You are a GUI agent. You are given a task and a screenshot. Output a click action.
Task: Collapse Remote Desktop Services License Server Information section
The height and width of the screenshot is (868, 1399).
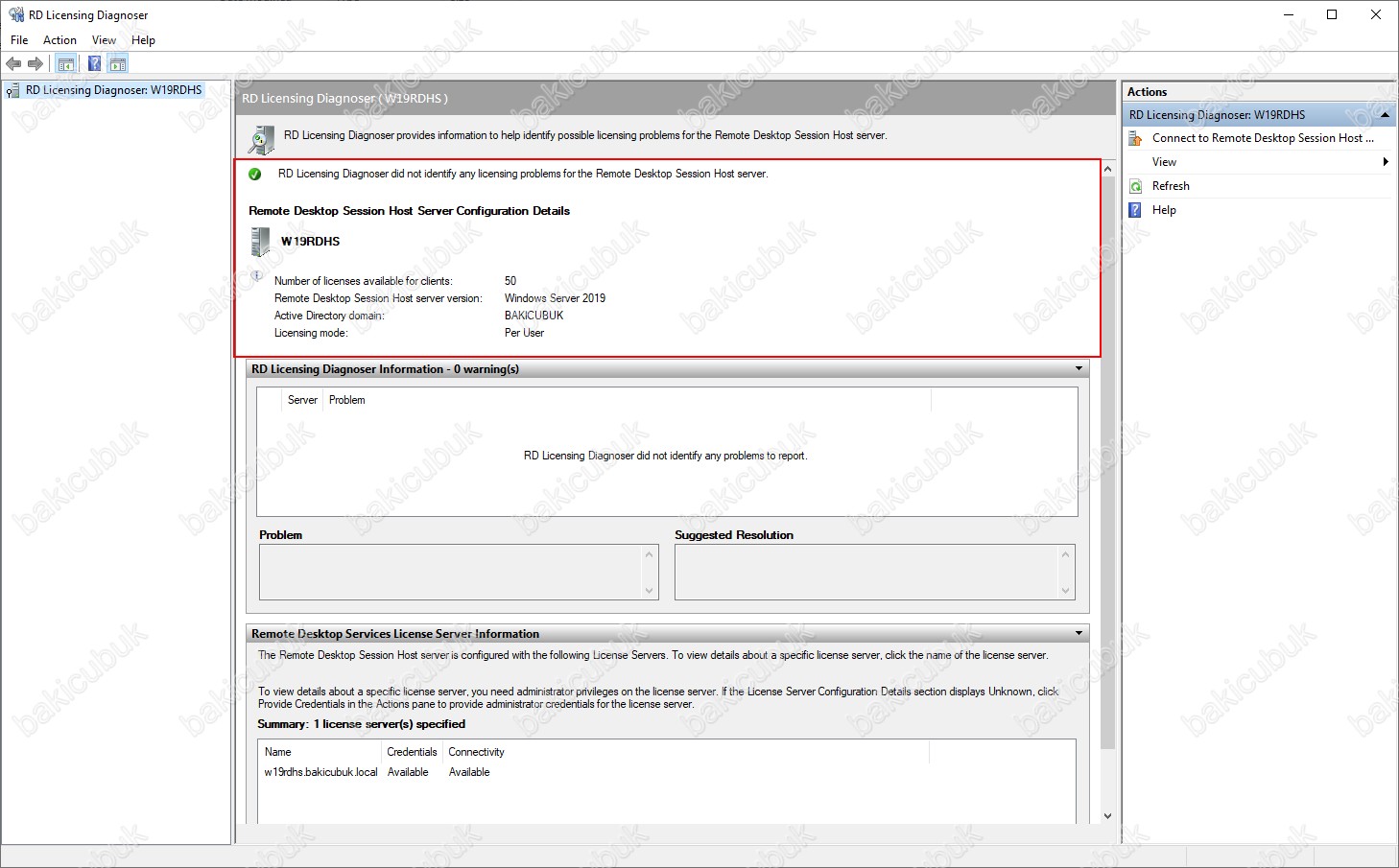point(1079,634)
